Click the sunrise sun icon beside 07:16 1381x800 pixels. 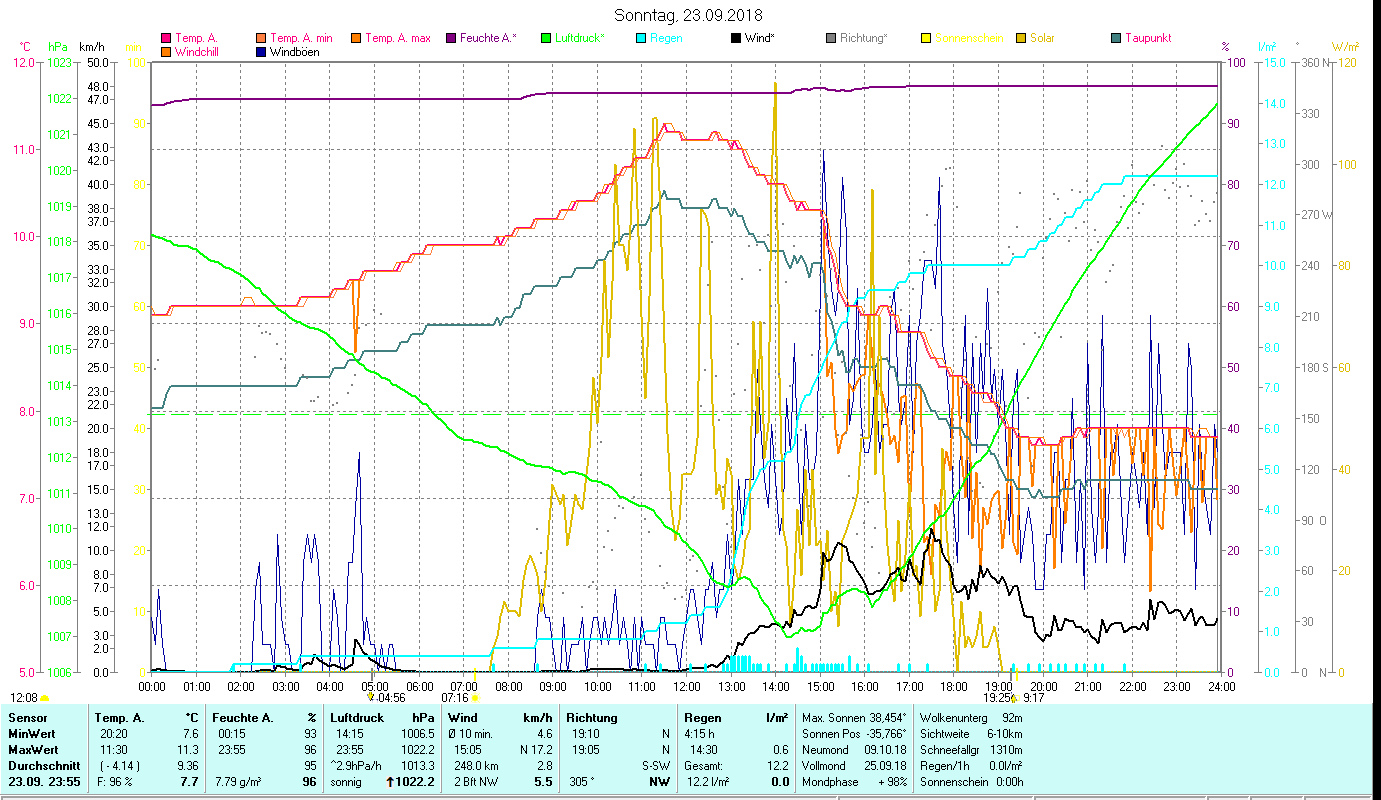click(x=474, y=698)
